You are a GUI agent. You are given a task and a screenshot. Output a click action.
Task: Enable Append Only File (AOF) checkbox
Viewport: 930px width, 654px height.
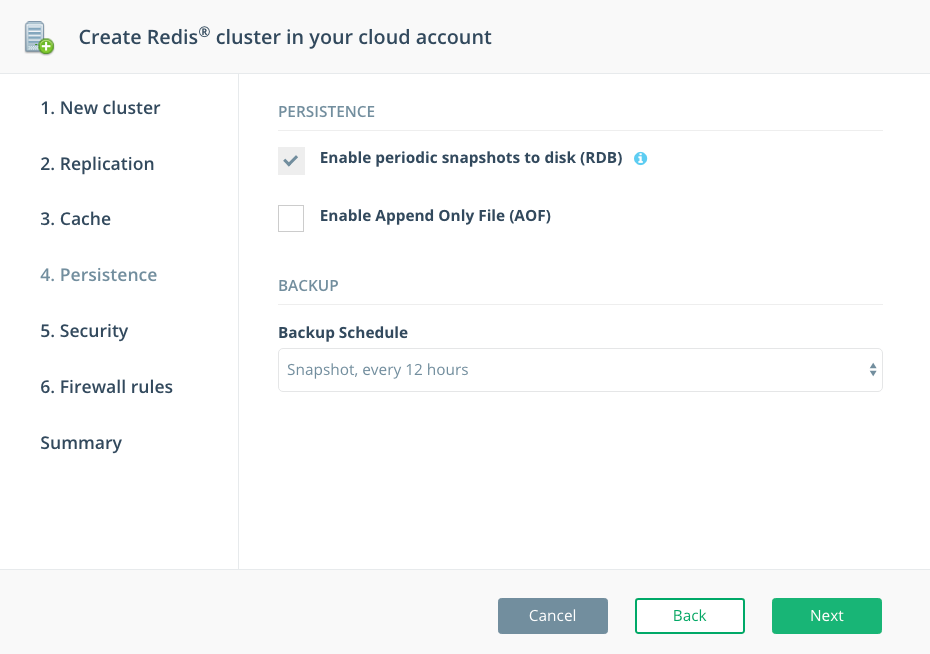(291, 218)
